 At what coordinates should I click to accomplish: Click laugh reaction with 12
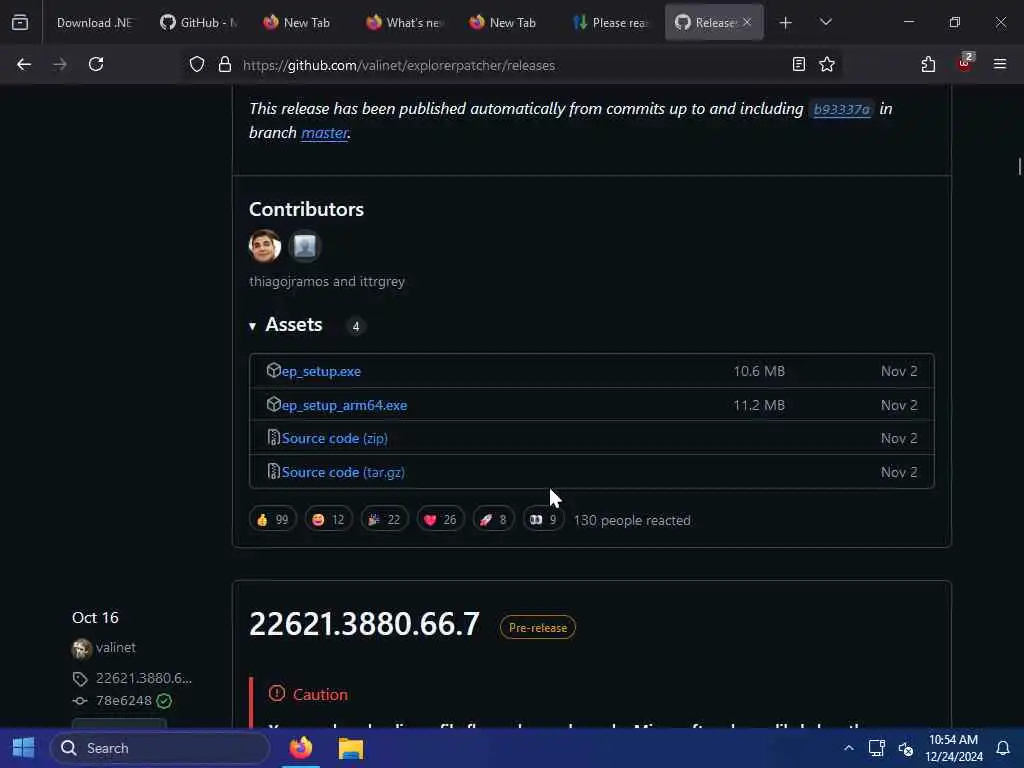click(328, 519)
